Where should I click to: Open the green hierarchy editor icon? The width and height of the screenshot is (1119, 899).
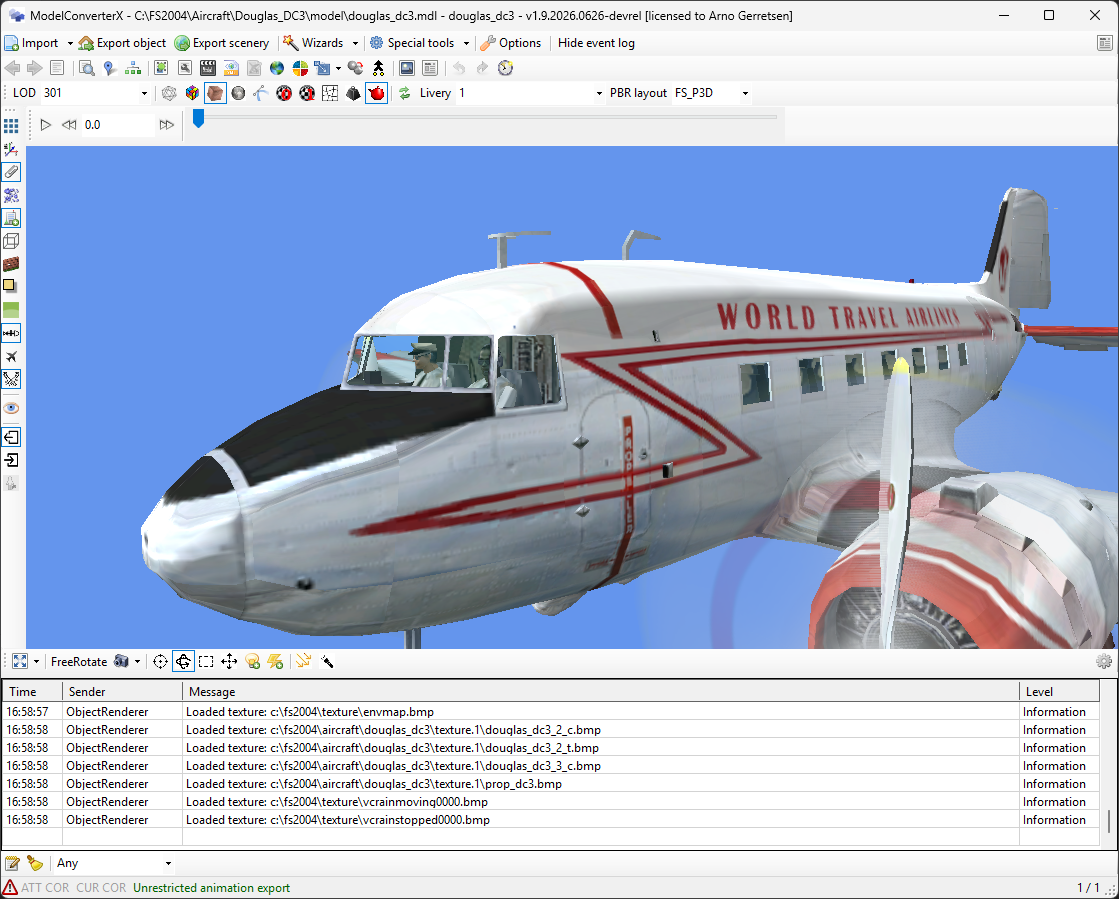pyautogui.click(x=133, y=68)
